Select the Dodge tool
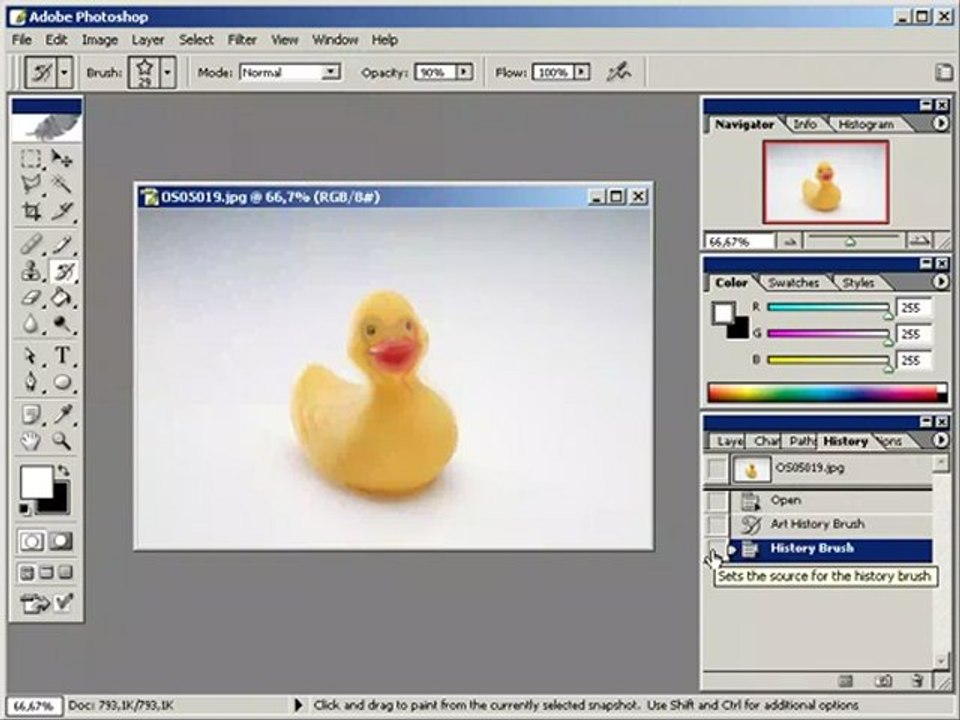The width and height of the screenshot is (960, 720). click(x=61, y=324)
